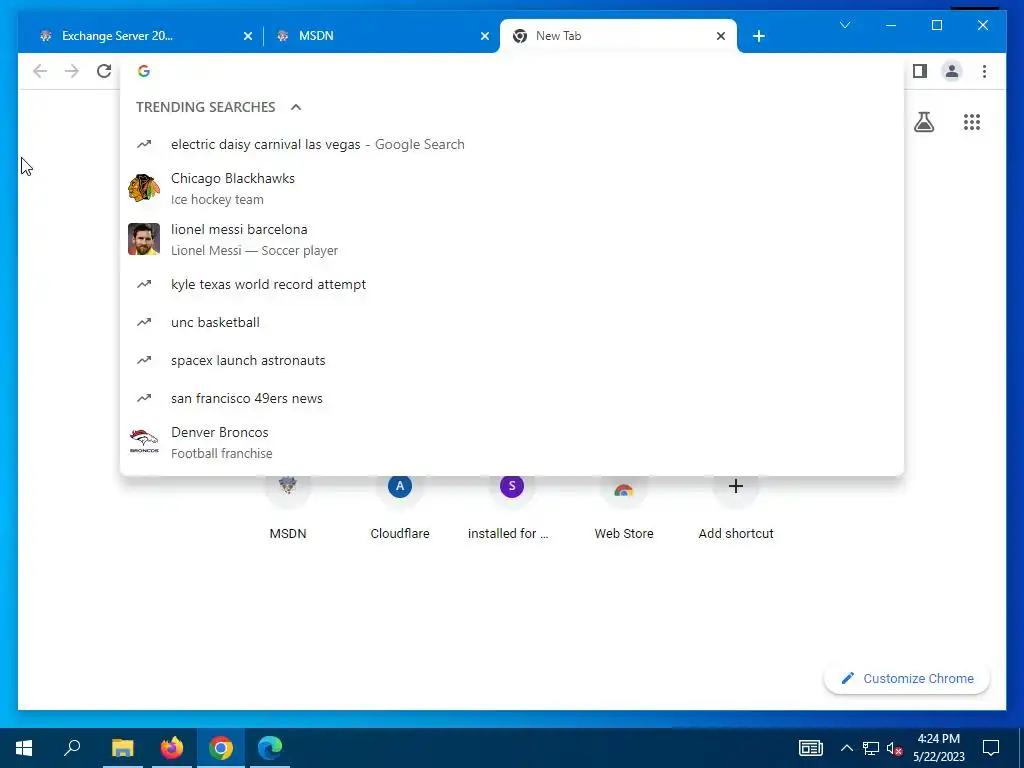
Task: Open the Chrome side panel
Action: (920, 71)
